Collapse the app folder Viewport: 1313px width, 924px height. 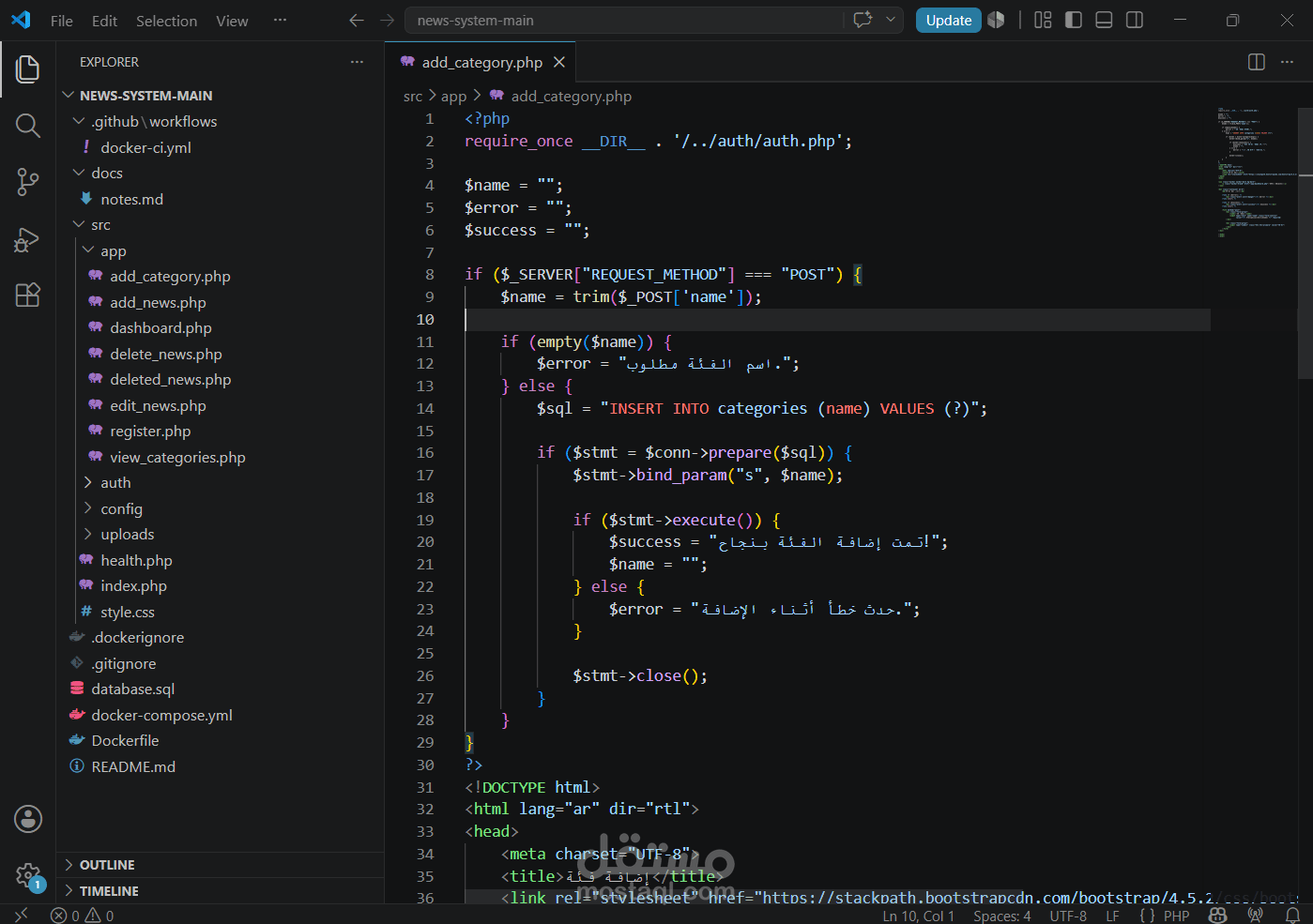click(88, 250)
